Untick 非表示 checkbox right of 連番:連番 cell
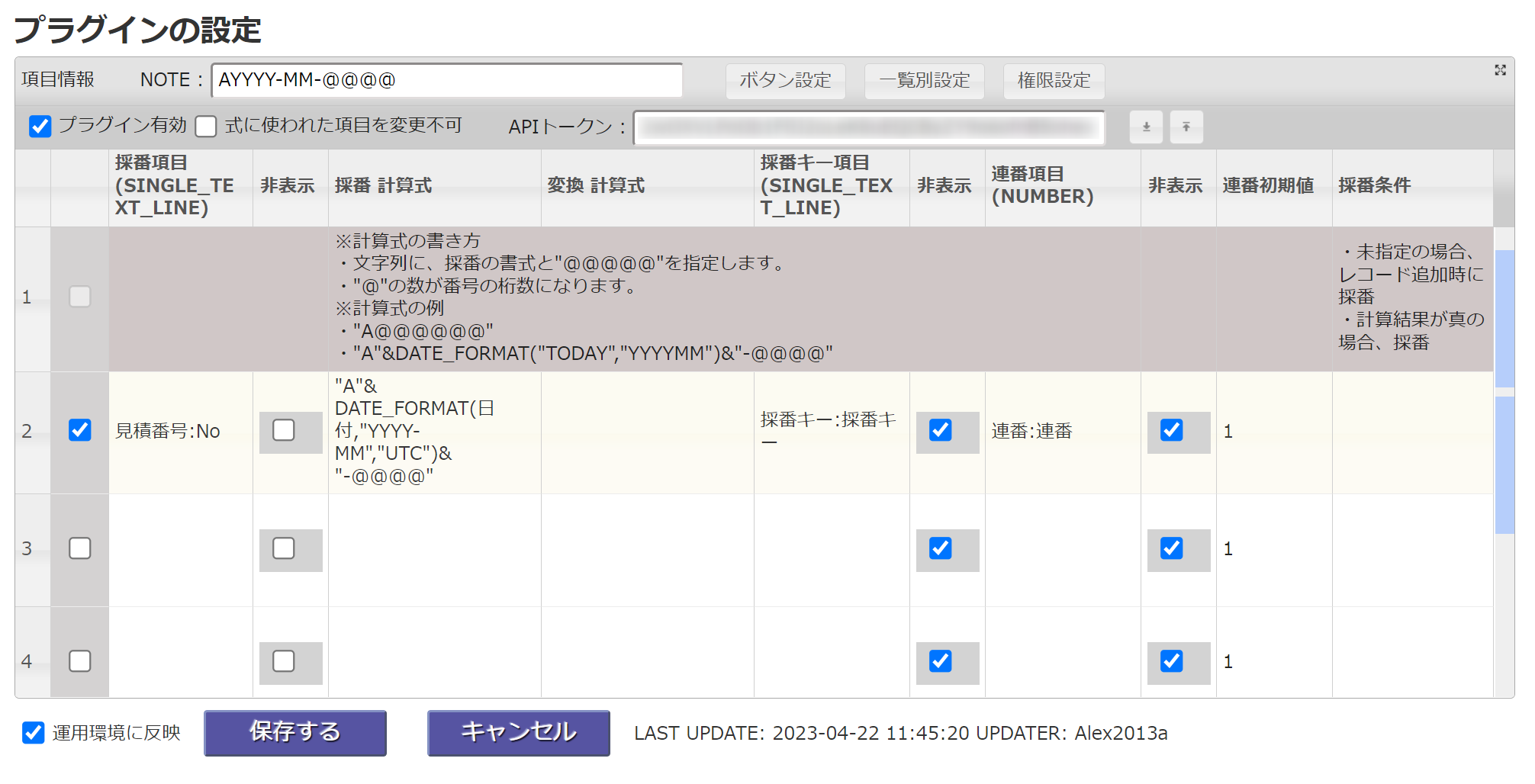The height and width of the screenshot is (784, 1535). [1172, 430]
